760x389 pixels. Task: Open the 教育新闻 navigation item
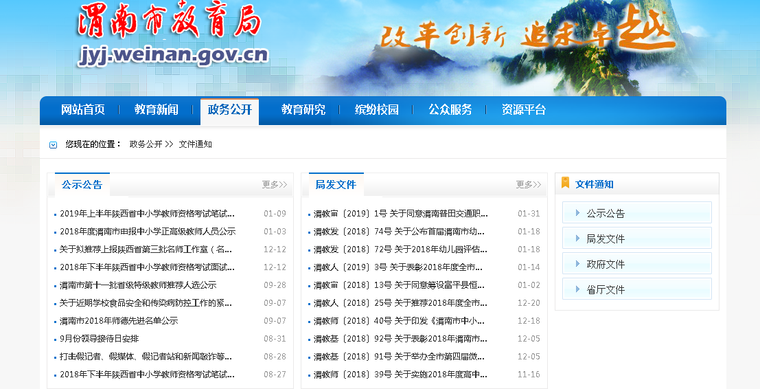click(156, 110)
